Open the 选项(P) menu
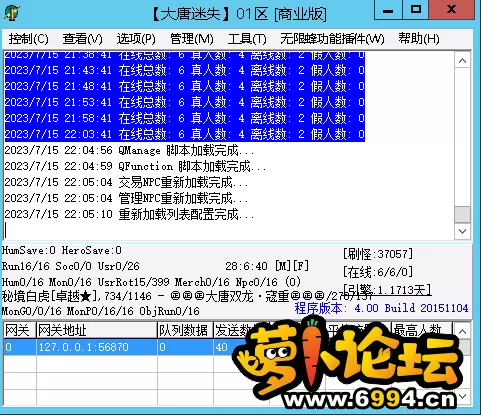481x416 pixels. point(136,39)
